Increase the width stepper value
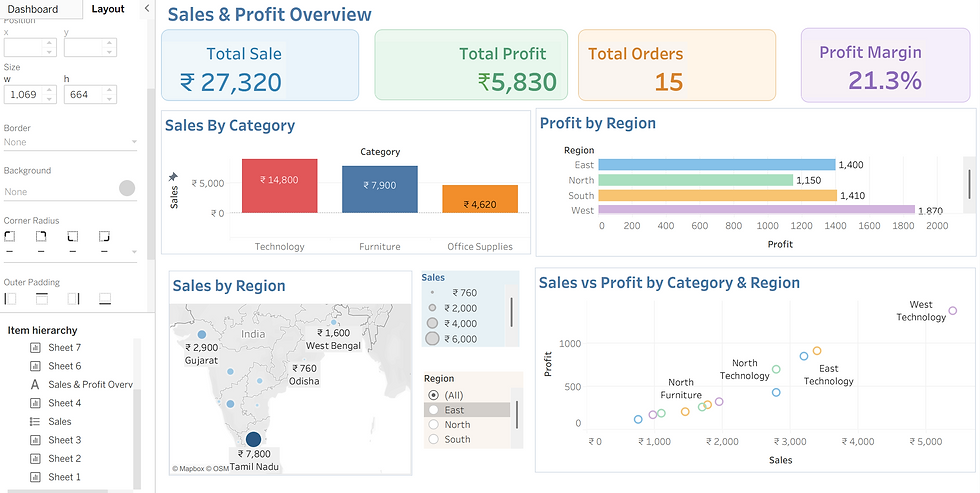The height and width of the screenshot is (493, 980). (x=51, y=91)
